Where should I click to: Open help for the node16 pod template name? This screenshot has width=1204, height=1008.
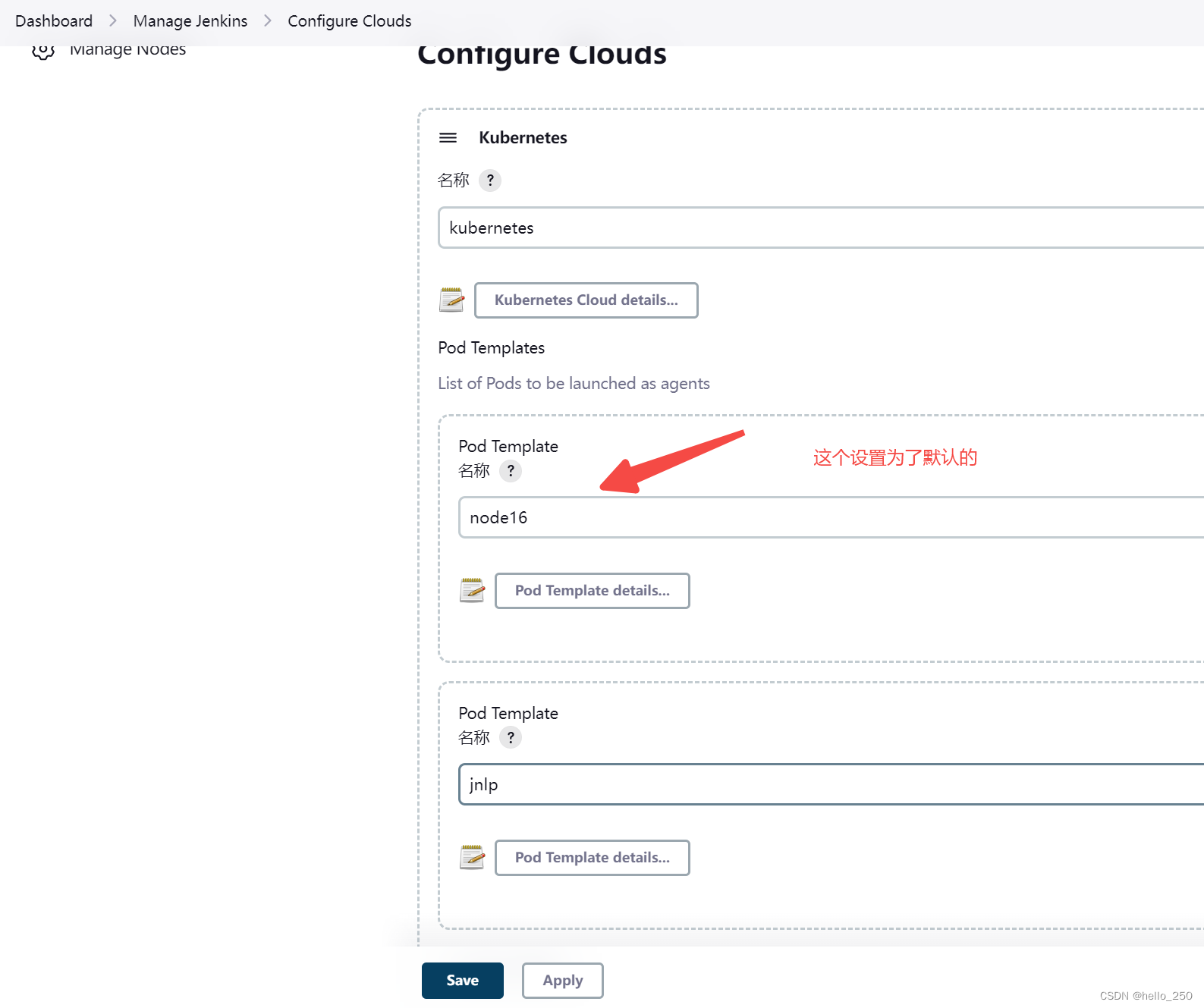(511, 471)
